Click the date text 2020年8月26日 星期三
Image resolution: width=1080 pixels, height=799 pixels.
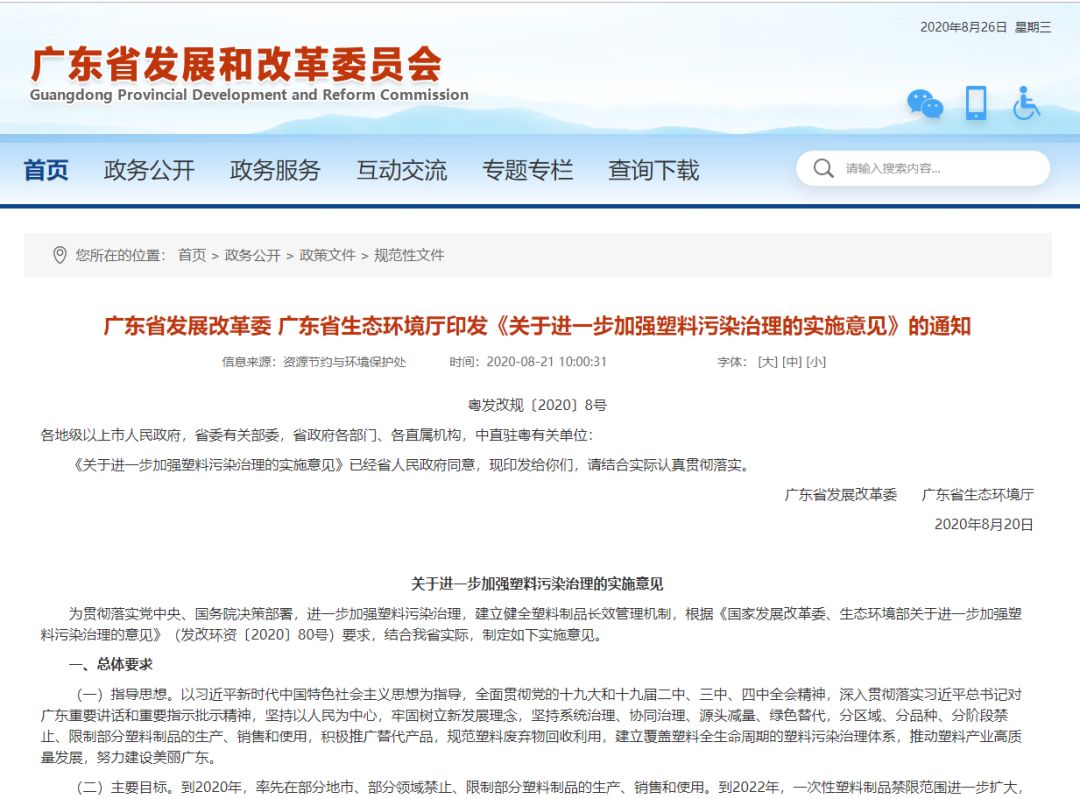pos(986,27)
